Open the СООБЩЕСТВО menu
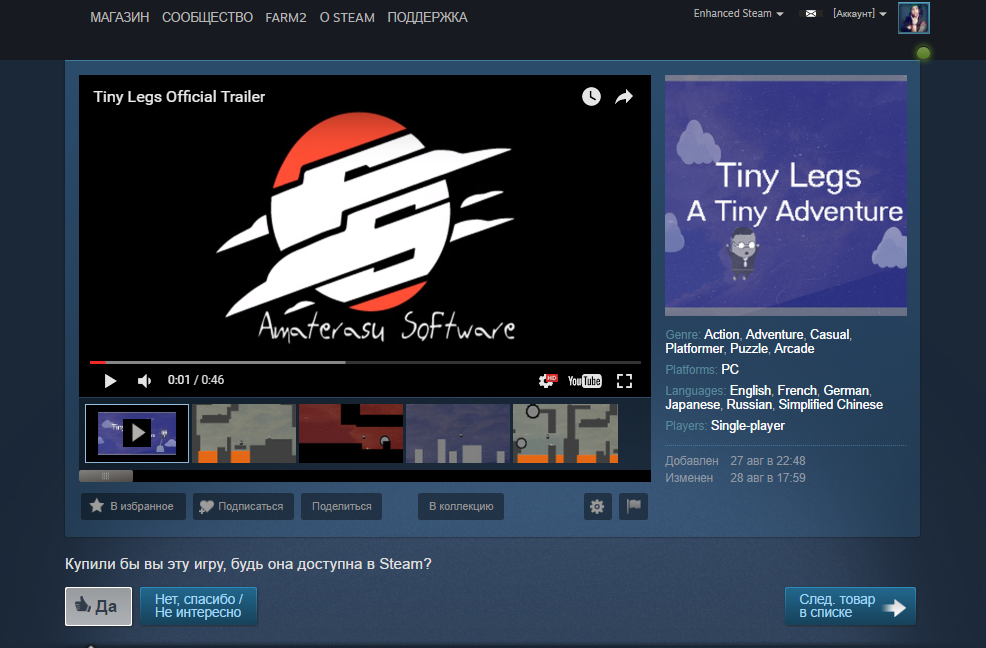The height and width of the screenshot is (648, 986). [x=207, y=18]
